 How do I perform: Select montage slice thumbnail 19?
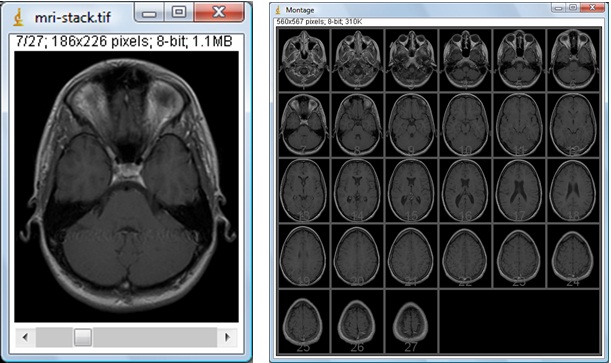pyautogui.click(x=304, y=256)
